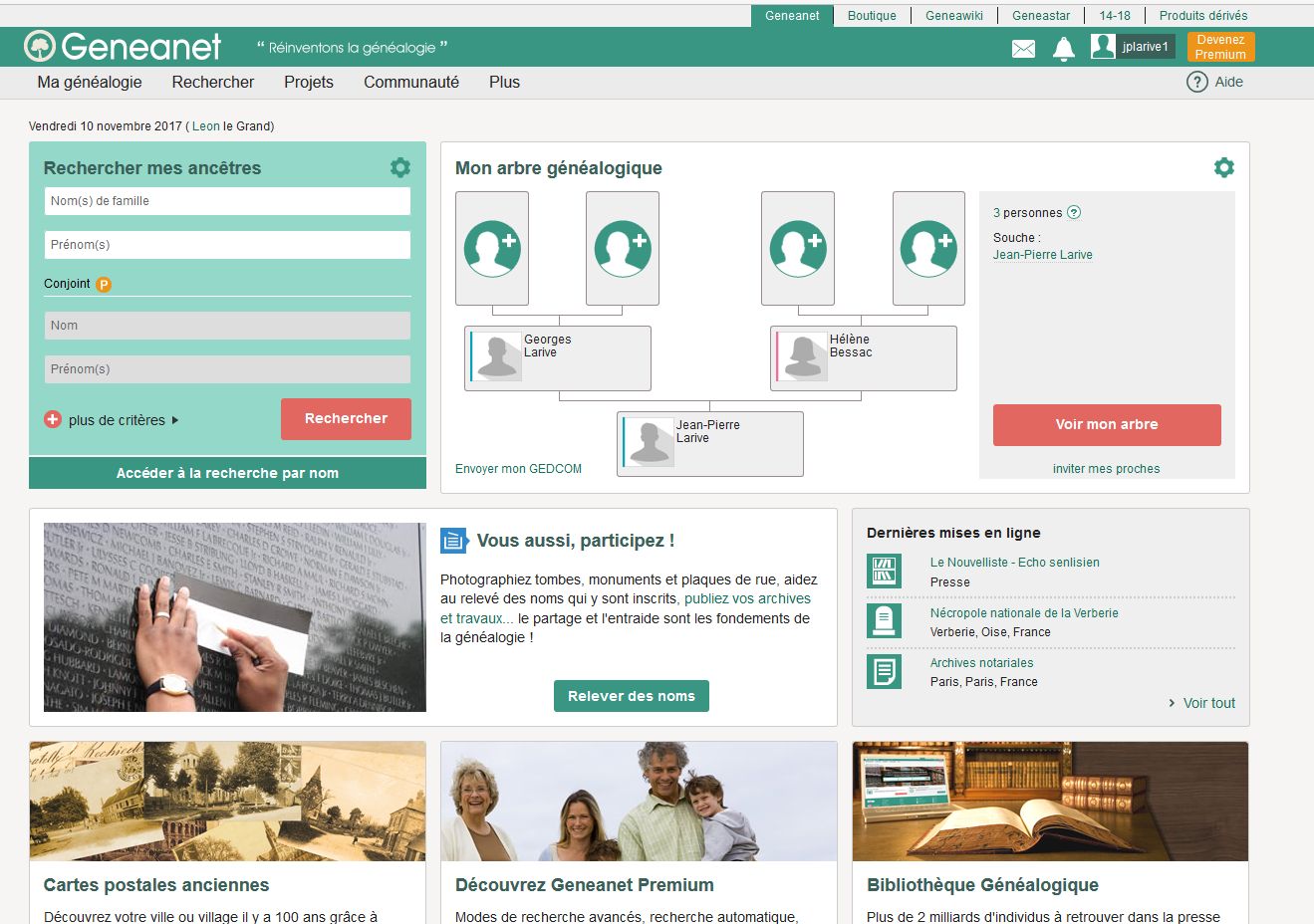Click the Aide question mark icon
This screenshot has width=1314, height=924.
click(1196, 82)
